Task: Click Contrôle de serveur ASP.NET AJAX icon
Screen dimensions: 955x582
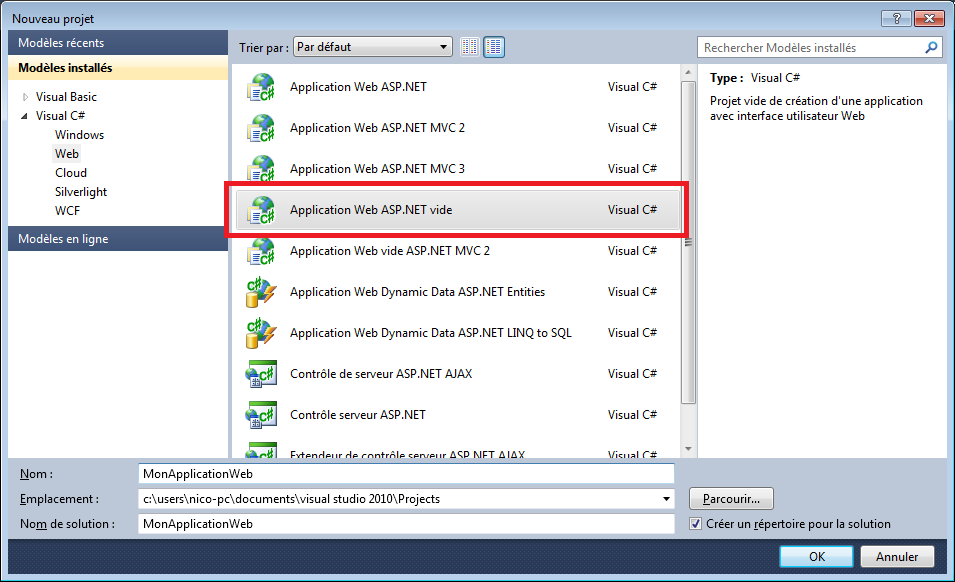Action: coord(260,374)
